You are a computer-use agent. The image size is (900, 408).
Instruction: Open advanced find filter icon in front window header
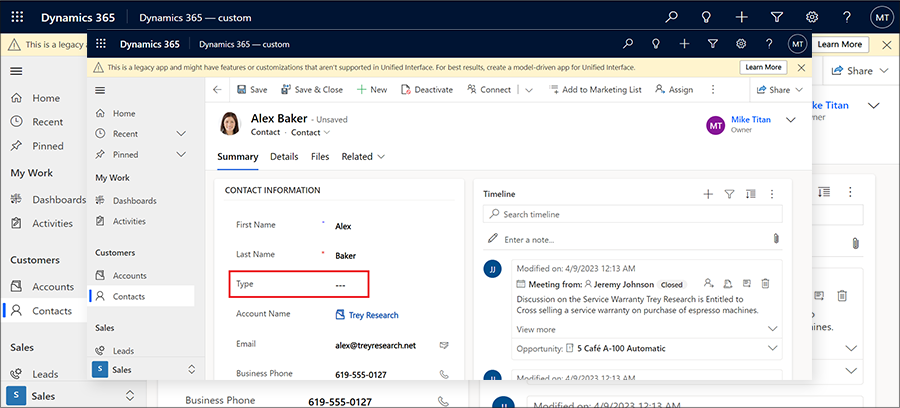[x=712, y=44]
